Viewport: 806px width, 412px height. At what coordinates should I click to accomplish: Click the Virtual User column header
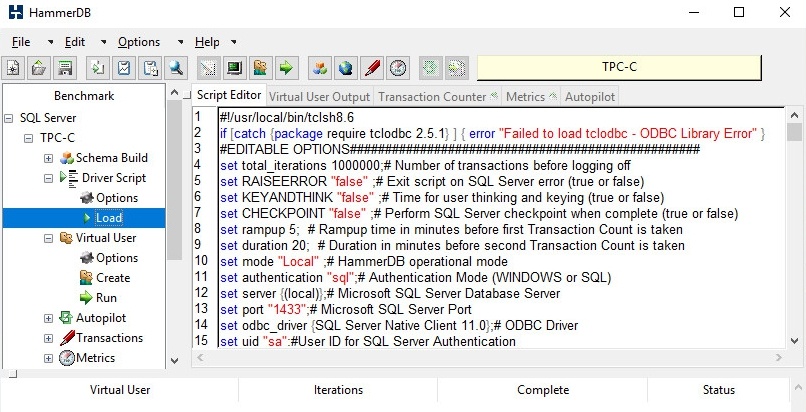120,390
